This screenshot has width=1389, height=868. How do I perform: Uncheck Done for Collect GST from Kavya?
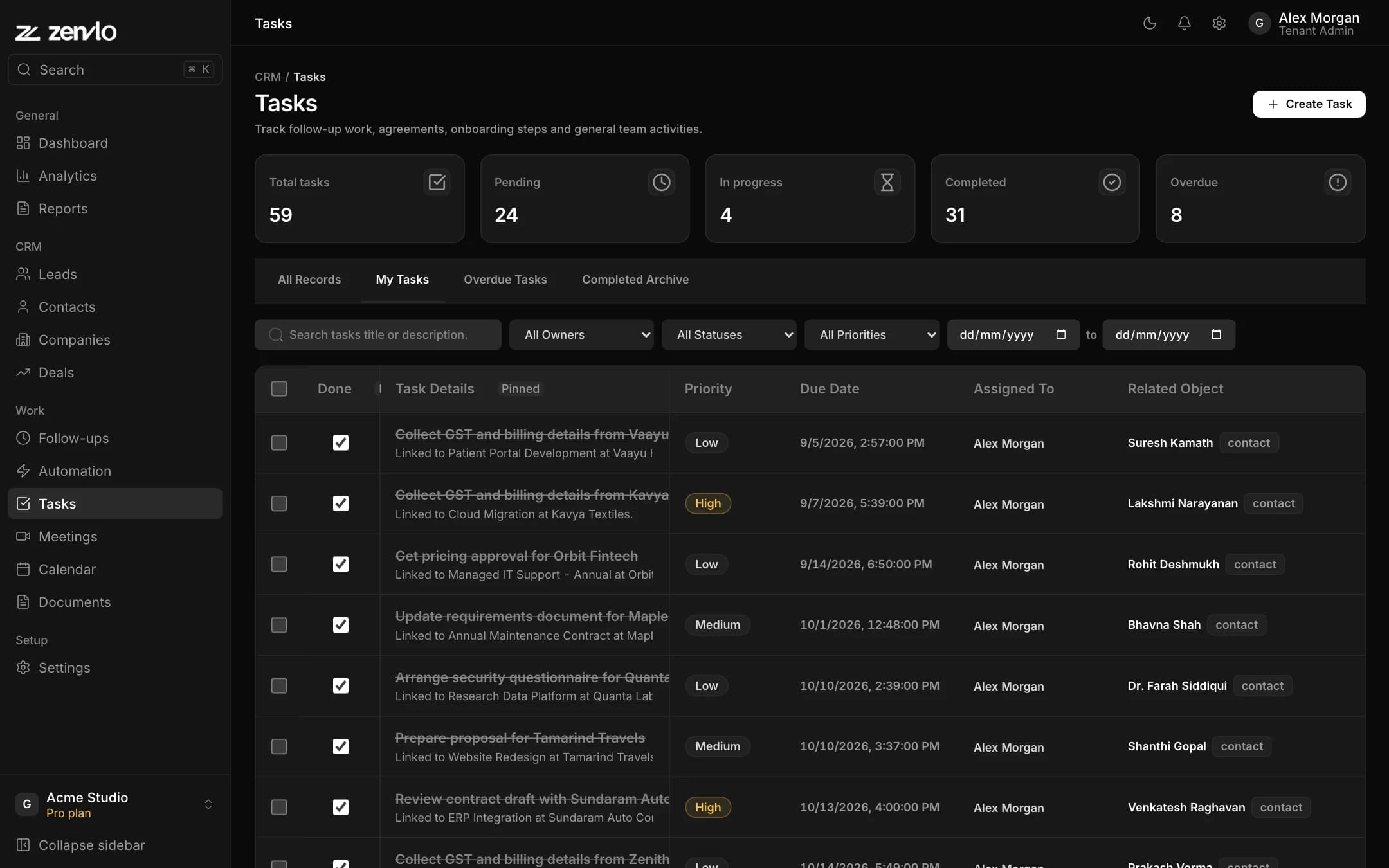(340, 503)
